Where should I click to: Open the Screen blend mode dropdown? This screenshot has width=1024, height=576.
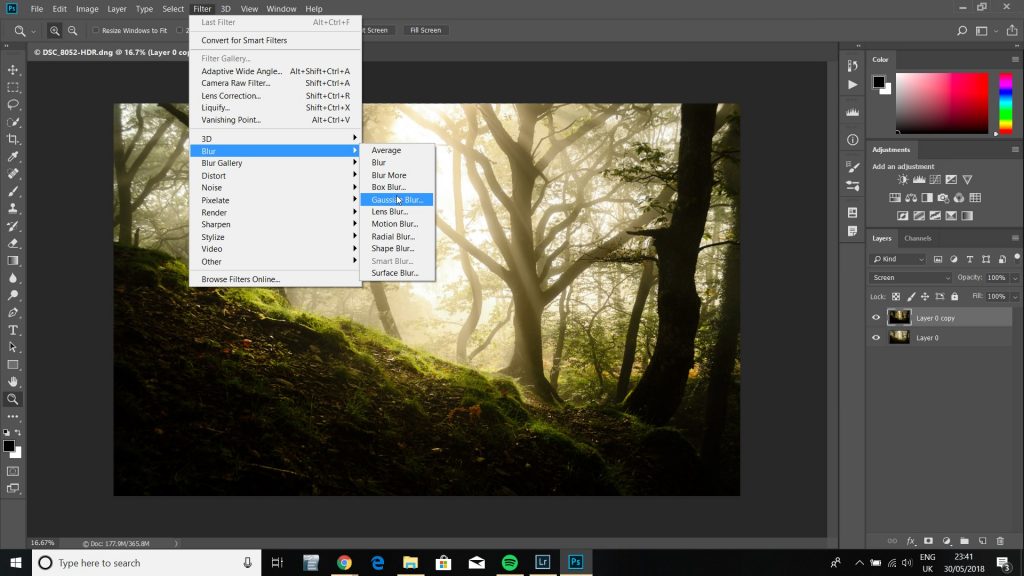coord(910,276)
